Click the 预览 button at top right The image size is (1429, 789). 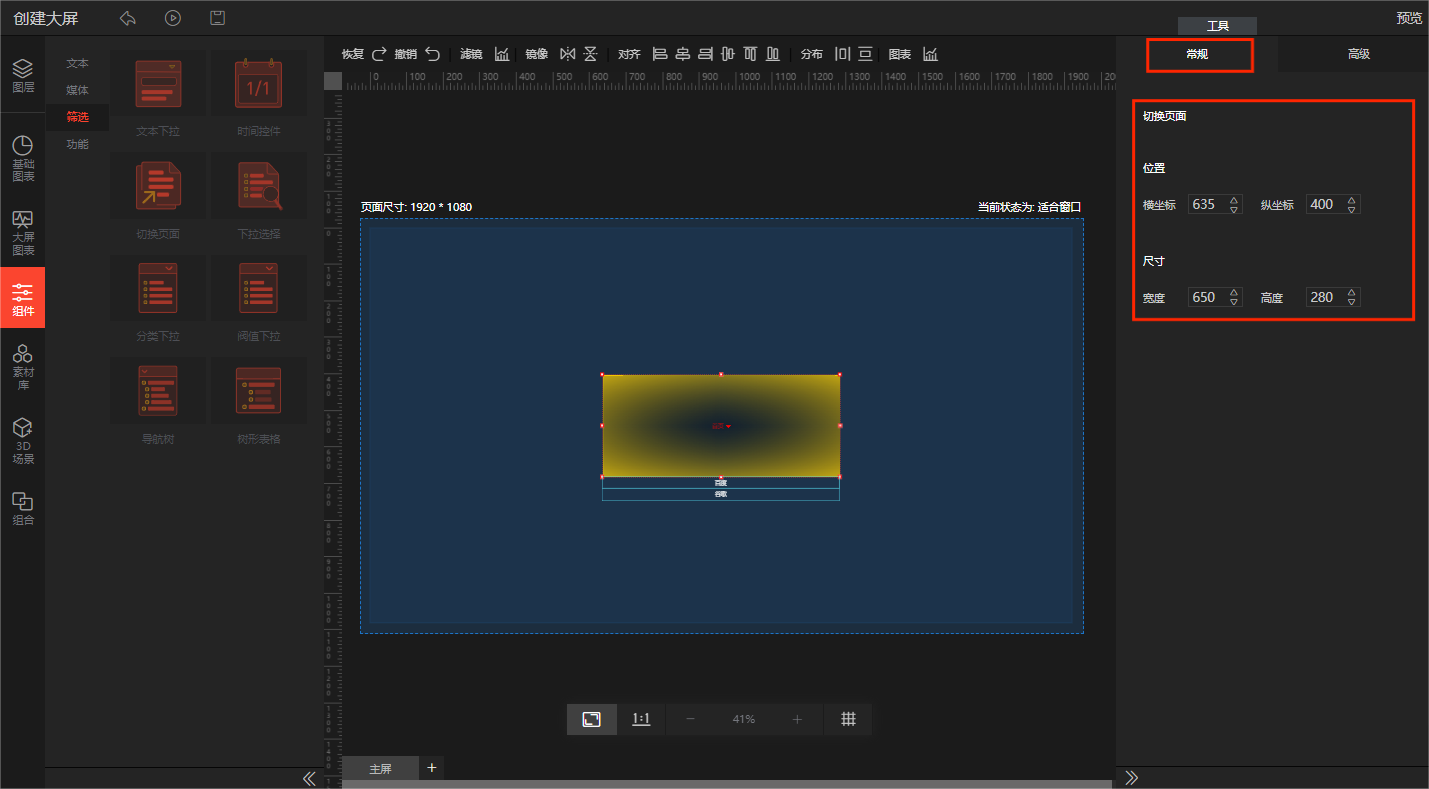(x=1408, y=18)
